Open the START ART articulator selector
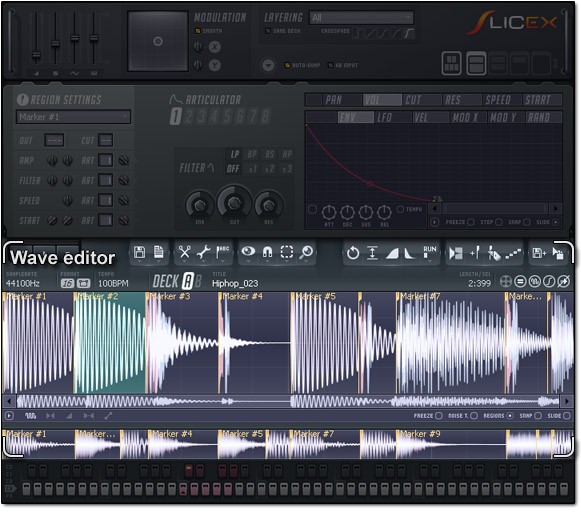 (x=106, y=221)
